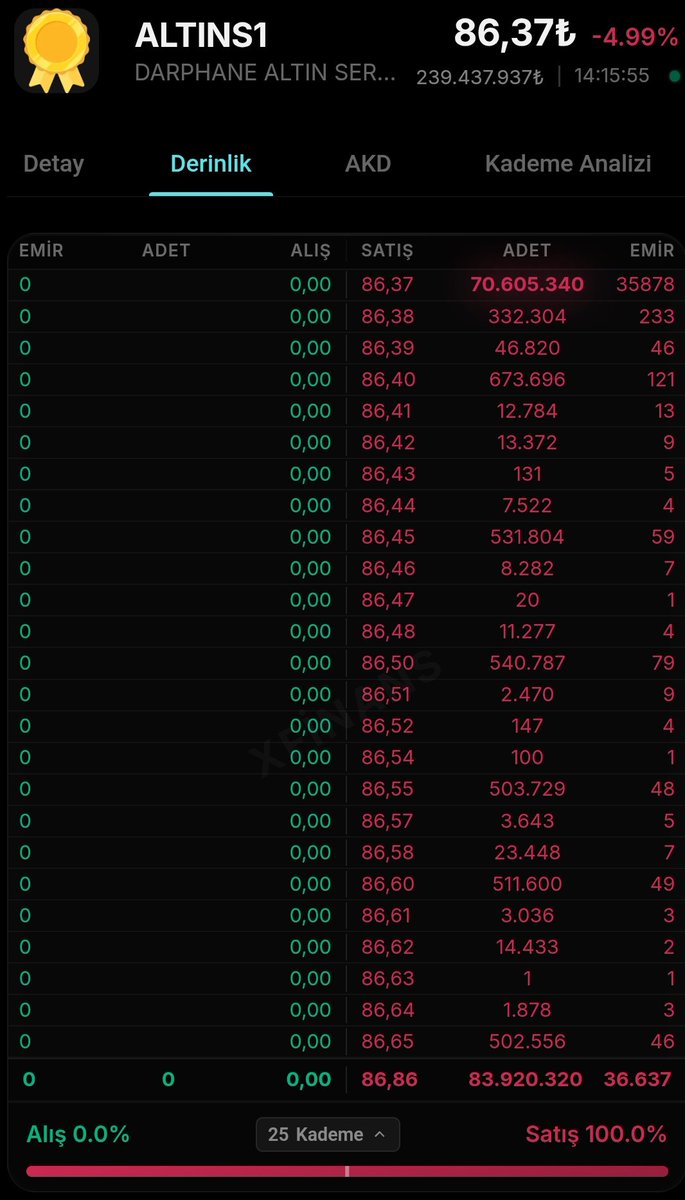
Task: Select the Derinlik tab
Action: 211,164
